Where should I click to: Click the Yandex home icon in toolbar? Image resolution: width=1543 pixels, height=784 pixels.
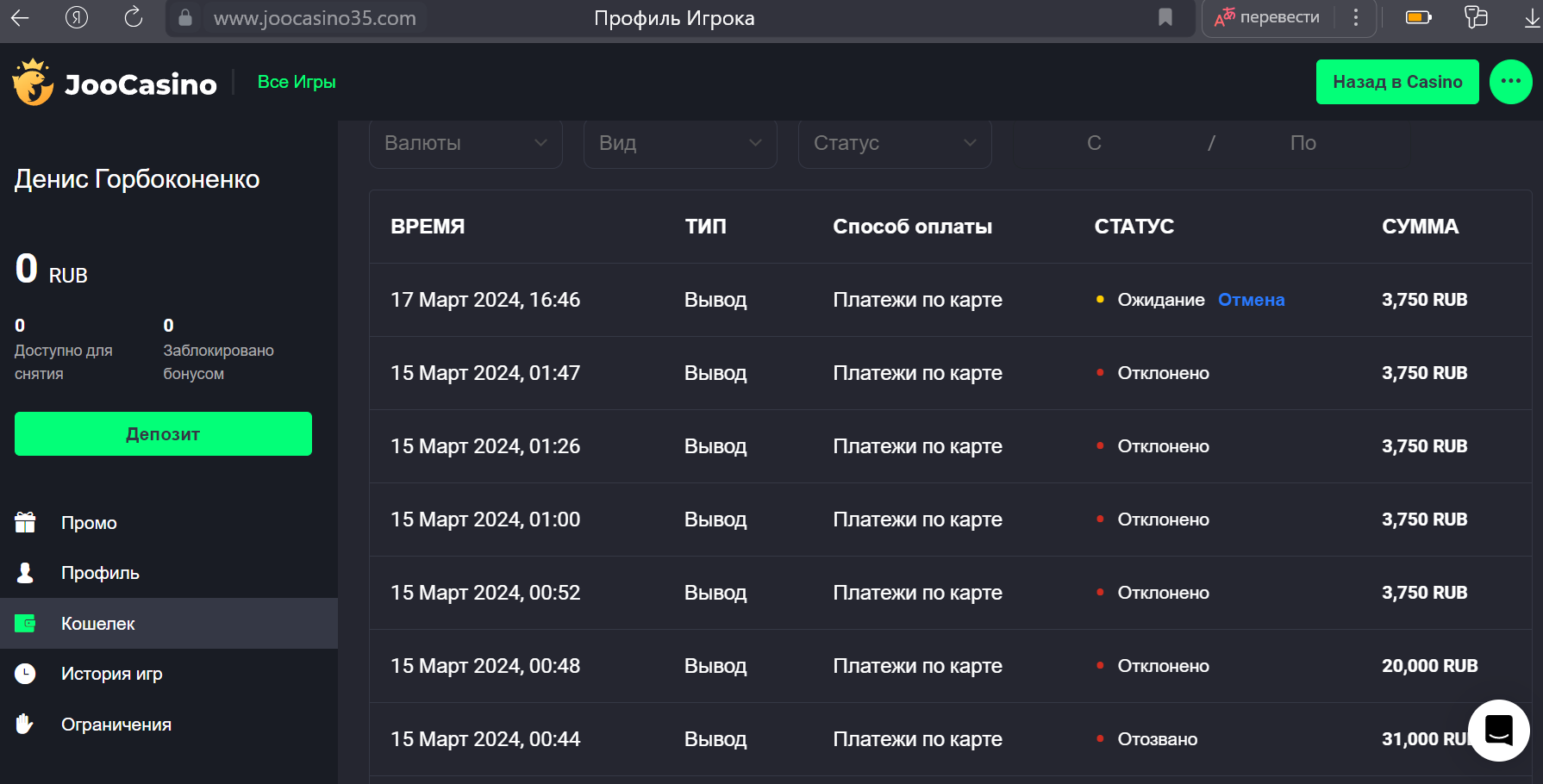point(77,17)
